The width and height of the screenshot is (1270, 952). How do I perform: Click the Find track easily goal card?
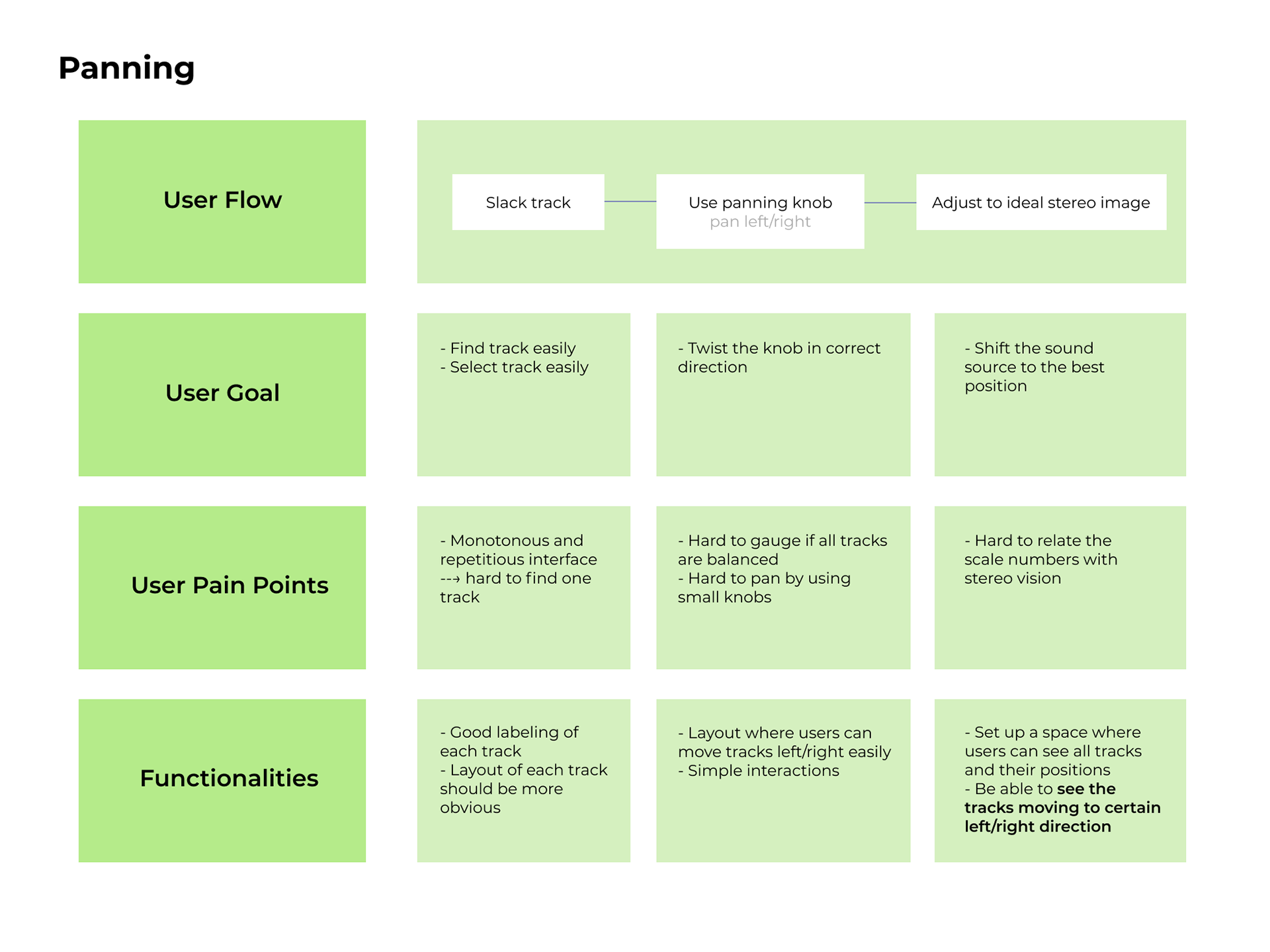(x=523, y=395)
